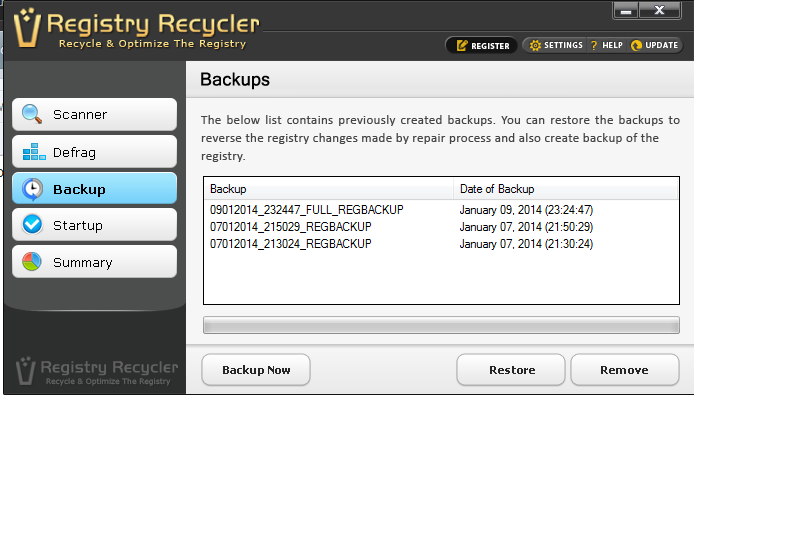Image resolution: width=800 pixels, height=533 pixels.
Task: Click the pencil Register icon
Action: pos(462,45)
